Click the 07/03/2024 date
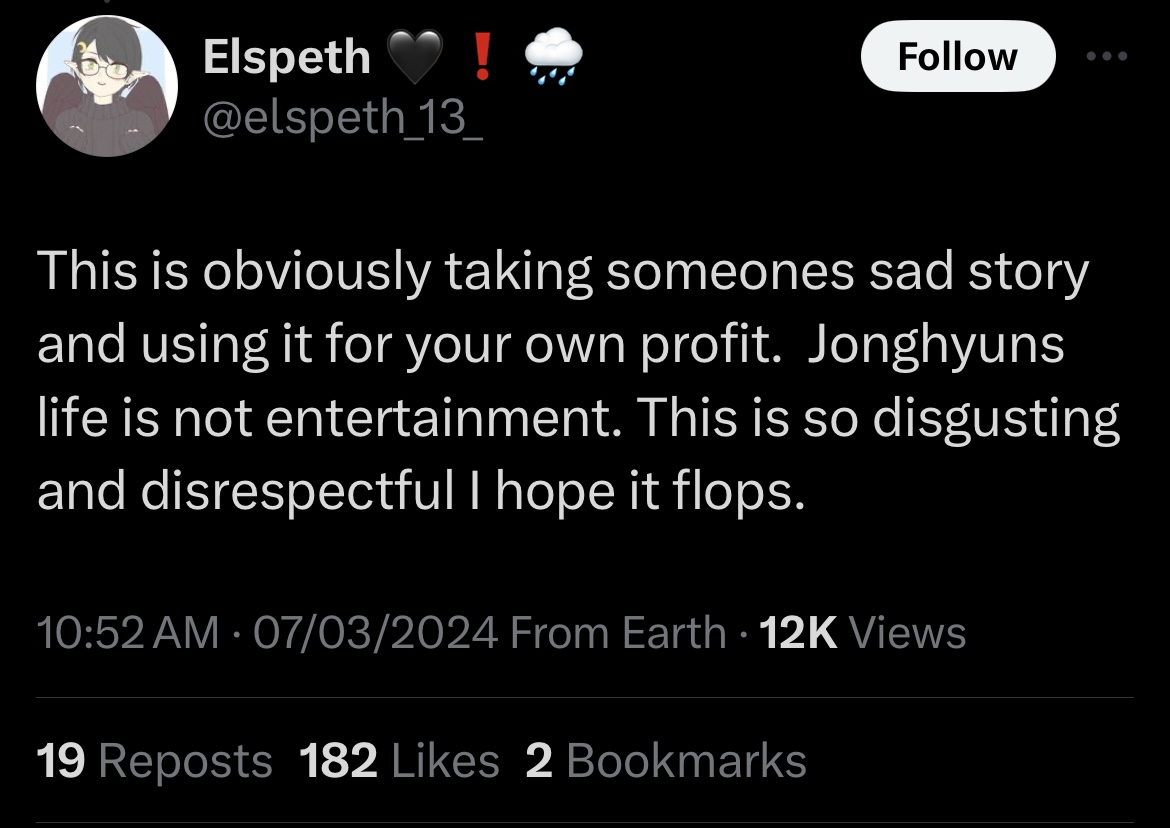 tap(375, 633)
